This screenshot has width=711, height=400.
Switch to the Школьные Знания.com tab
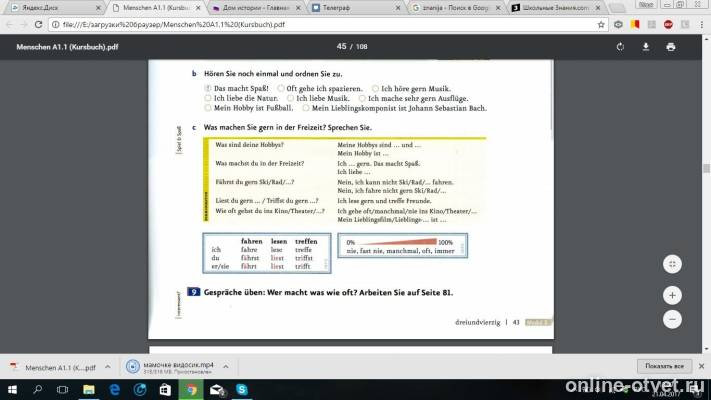pos(555,8)
